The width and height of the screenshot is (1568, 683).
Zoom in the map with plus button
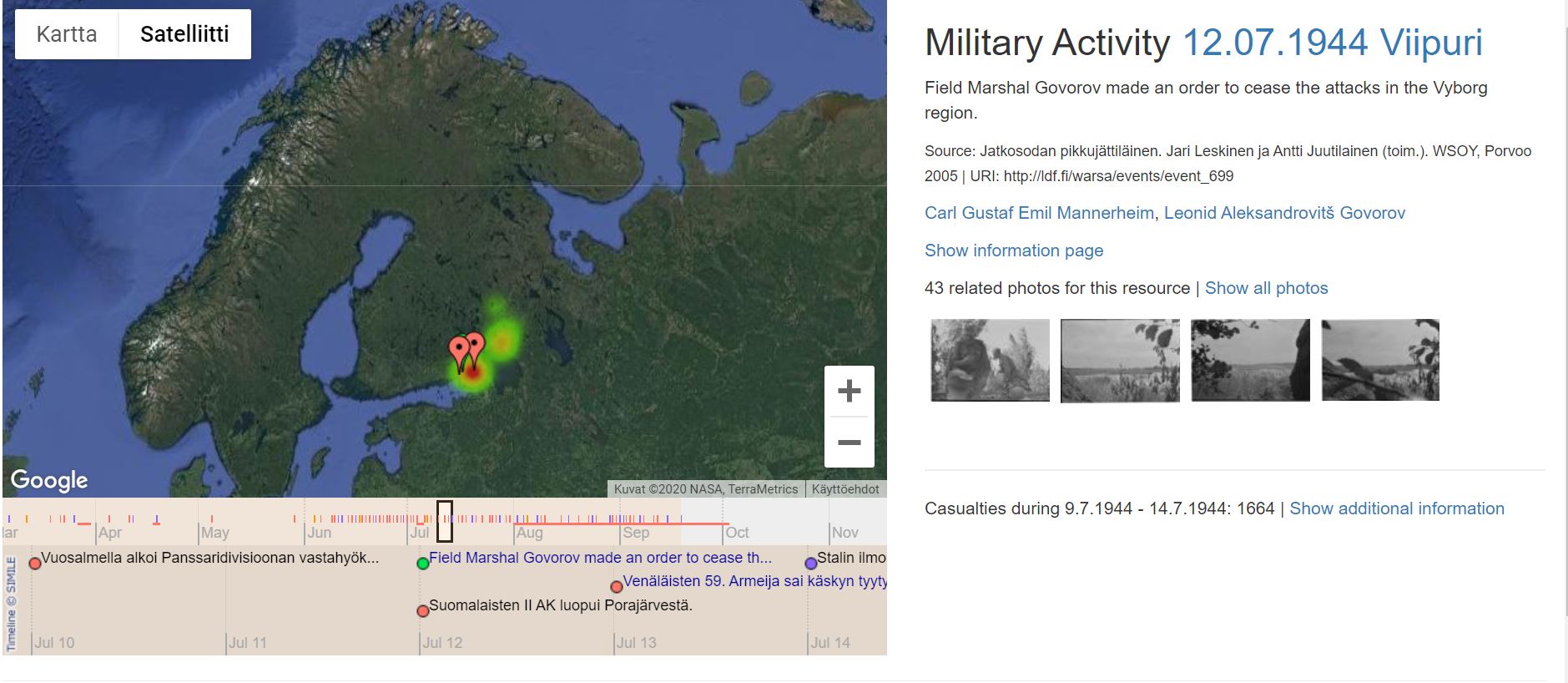849,391
